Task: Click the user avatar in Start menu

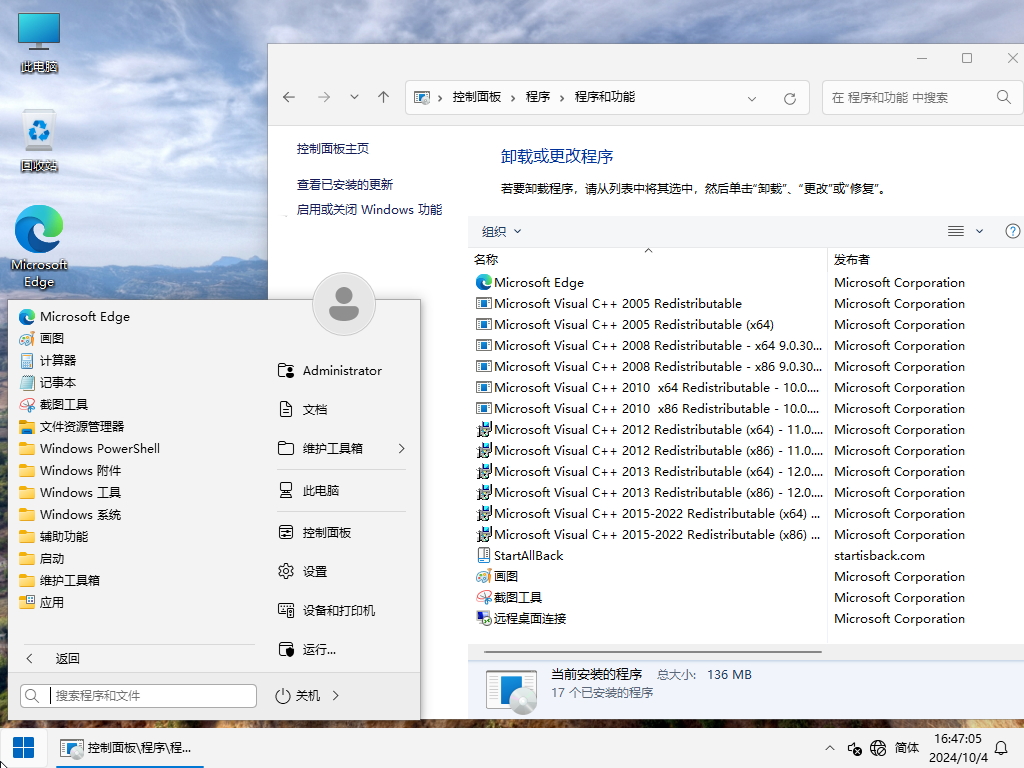Action: point(344,304)
